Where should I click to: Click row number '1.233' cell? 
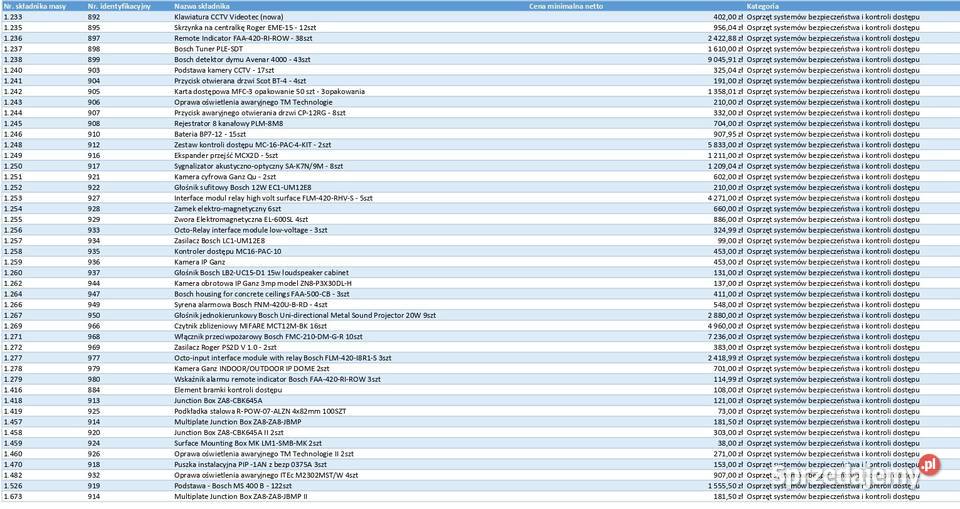click(13, 17)
